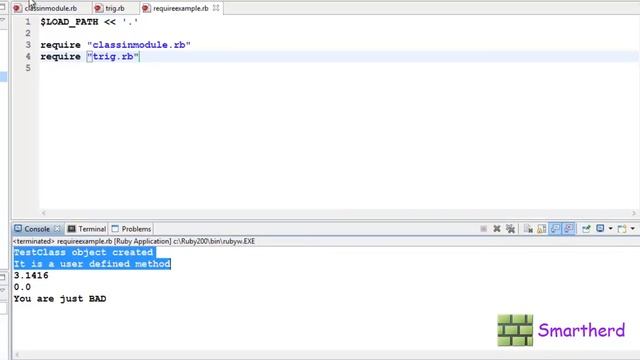Open the Open Console dropdown arrow
Screen dimensions: 640x360
pyautogui.click(x=633, y=229)
